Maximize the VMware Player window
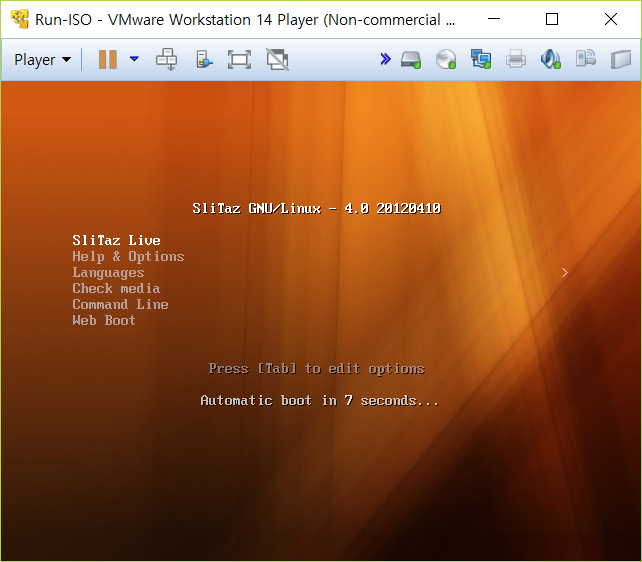The height and width of the screenshot is (562, 642). click(552, 19)
